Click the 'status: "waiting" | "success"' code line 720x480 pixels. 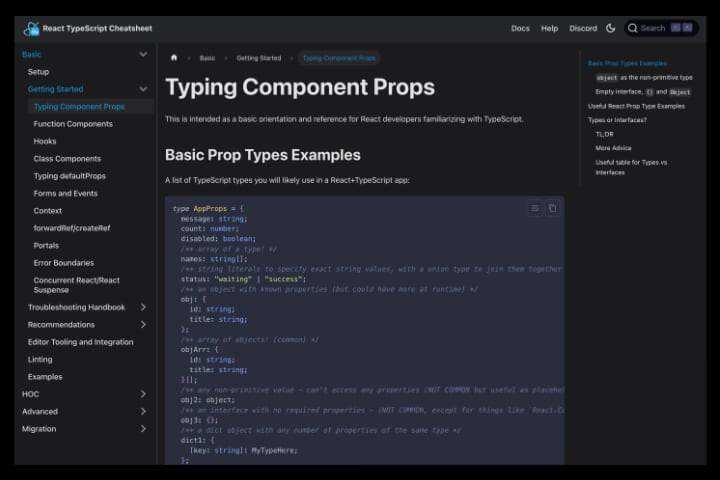coord(243,279)
